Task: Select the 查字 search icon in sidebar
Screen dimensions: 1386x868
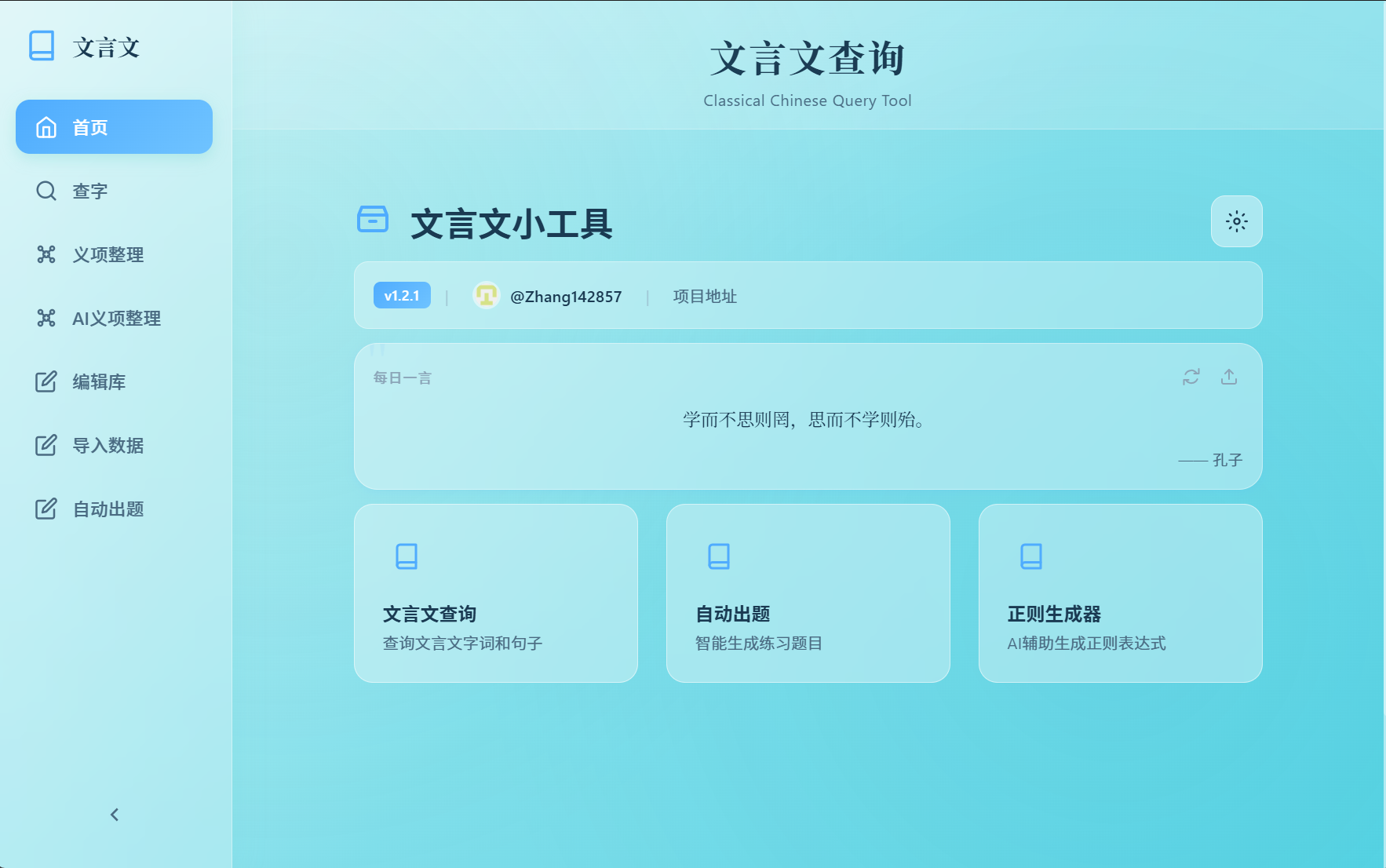Action: click(46, 191)
